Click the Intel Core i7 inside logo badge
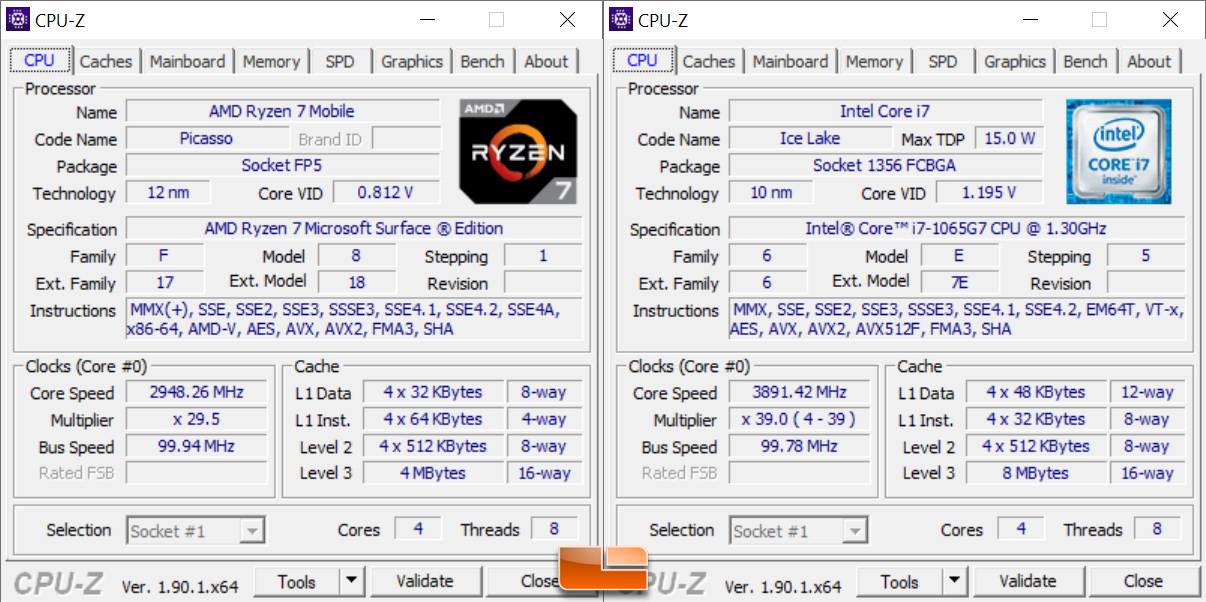The width and height of the screenshot is (1206, 602). pyautogui.click(x=1118, y=151)
